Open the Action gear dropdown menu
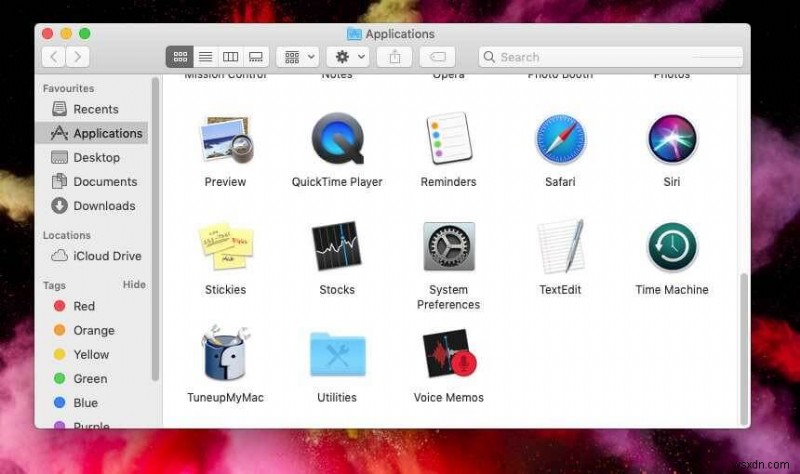 tap(348, 57)
